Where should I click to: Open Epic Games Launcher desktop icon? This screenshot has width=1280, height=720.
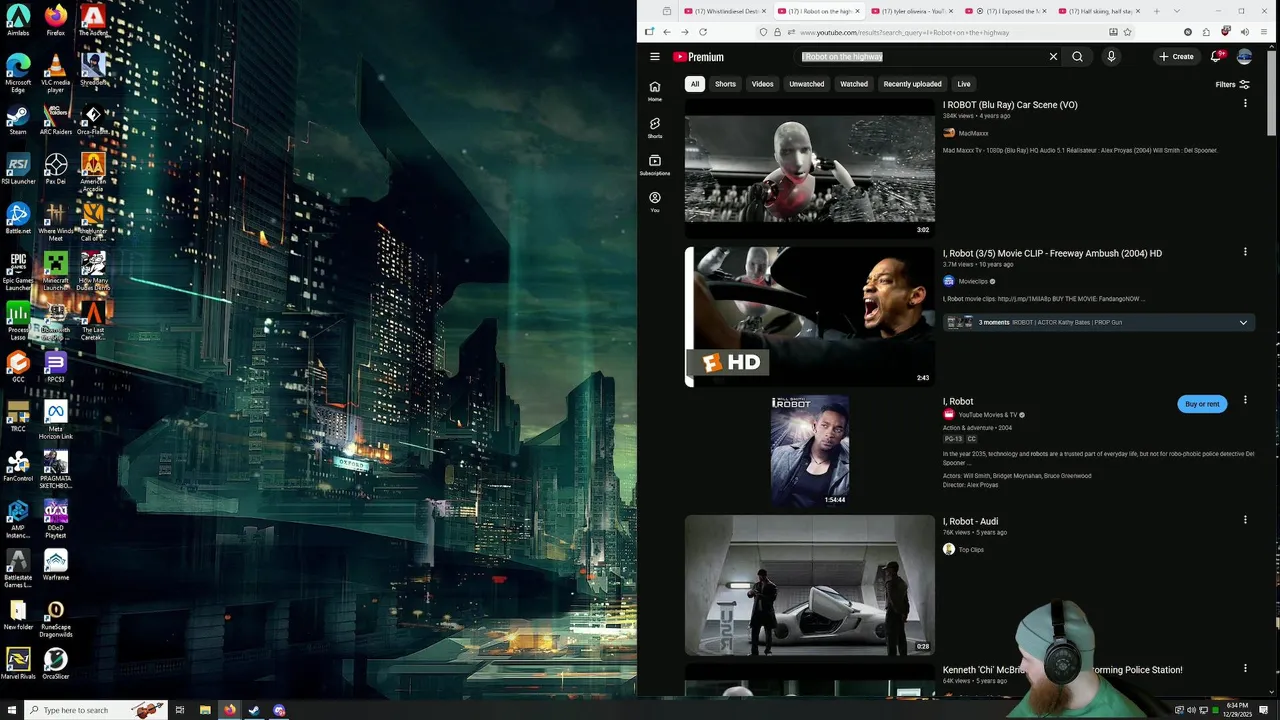[x=18, y=272]
